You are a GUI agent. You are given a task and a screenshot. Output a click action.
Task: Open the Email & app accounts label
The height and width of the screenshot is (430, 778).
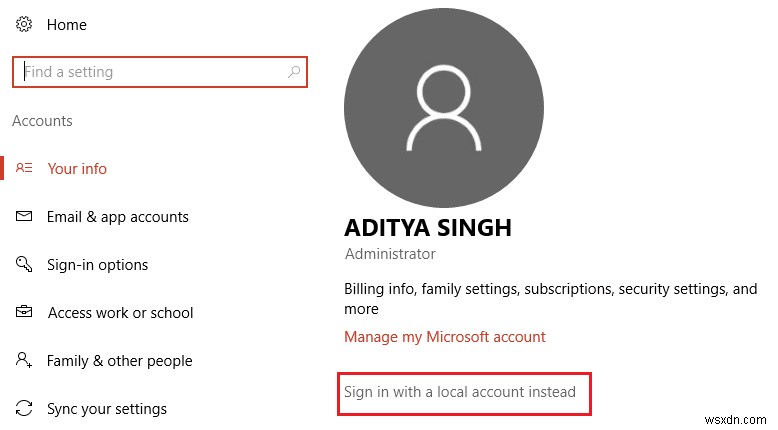(x=117, y=217)
